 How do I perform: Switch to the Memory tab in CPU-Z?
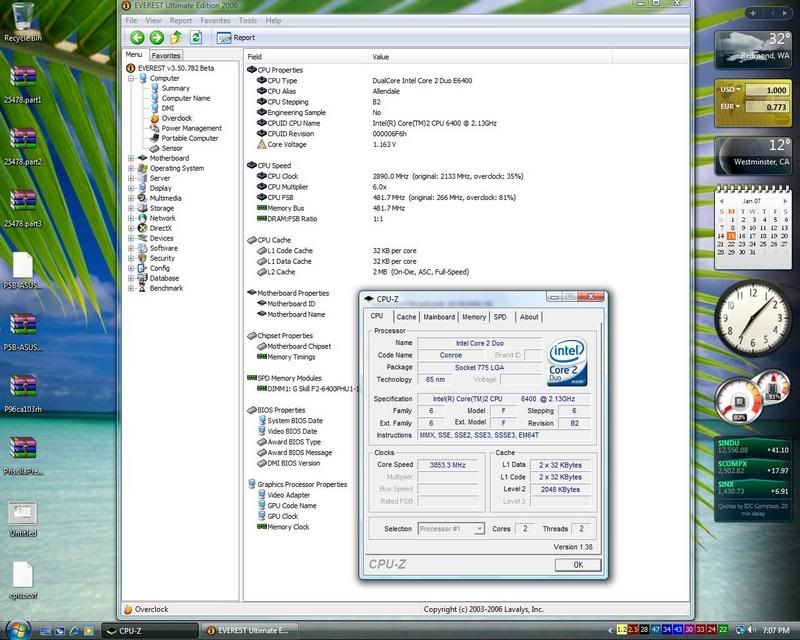tap(474, 317)
